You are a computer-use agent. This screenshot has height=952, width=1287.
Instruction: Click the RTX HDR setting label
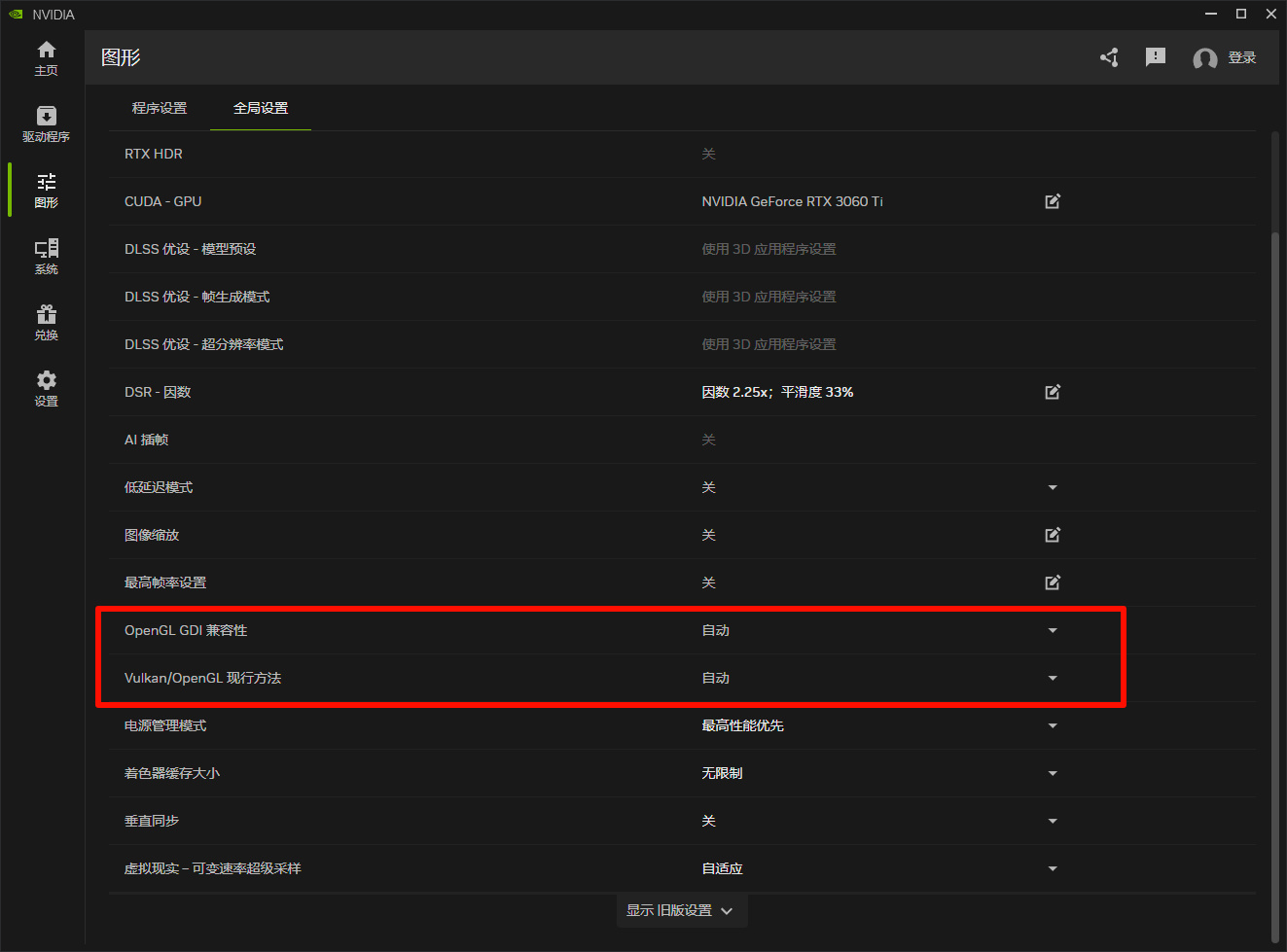tap(154, 154)
